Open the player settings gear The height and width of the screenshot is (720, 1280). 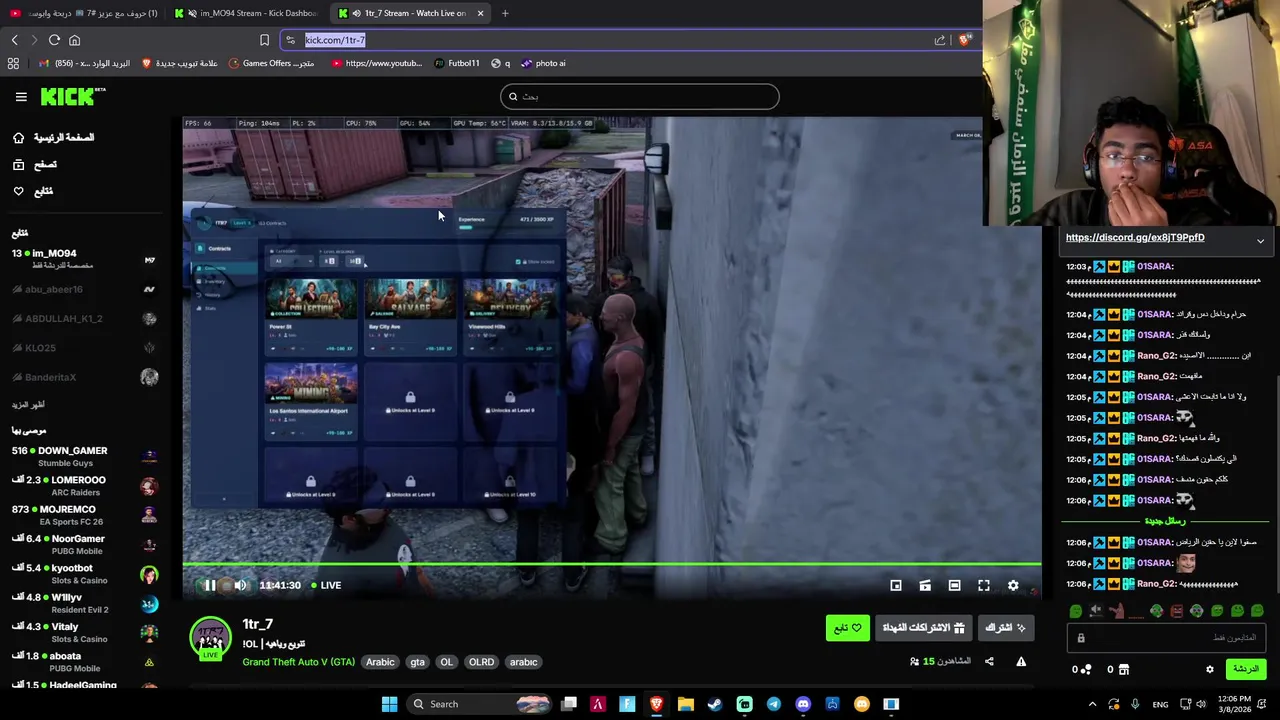click(x=1013, y=585)
